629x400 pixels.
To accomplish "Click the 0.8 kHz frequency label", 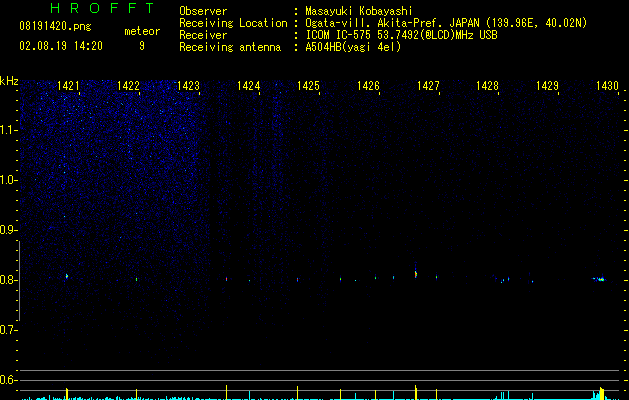I will pyautogui.click(x=8, y=280).
